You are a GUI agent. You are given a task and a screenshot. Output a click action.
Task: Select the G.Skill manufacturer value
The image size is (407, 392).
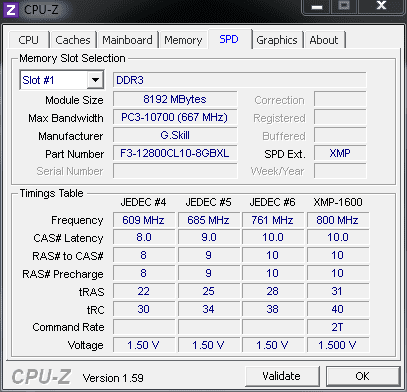point(175,135)
